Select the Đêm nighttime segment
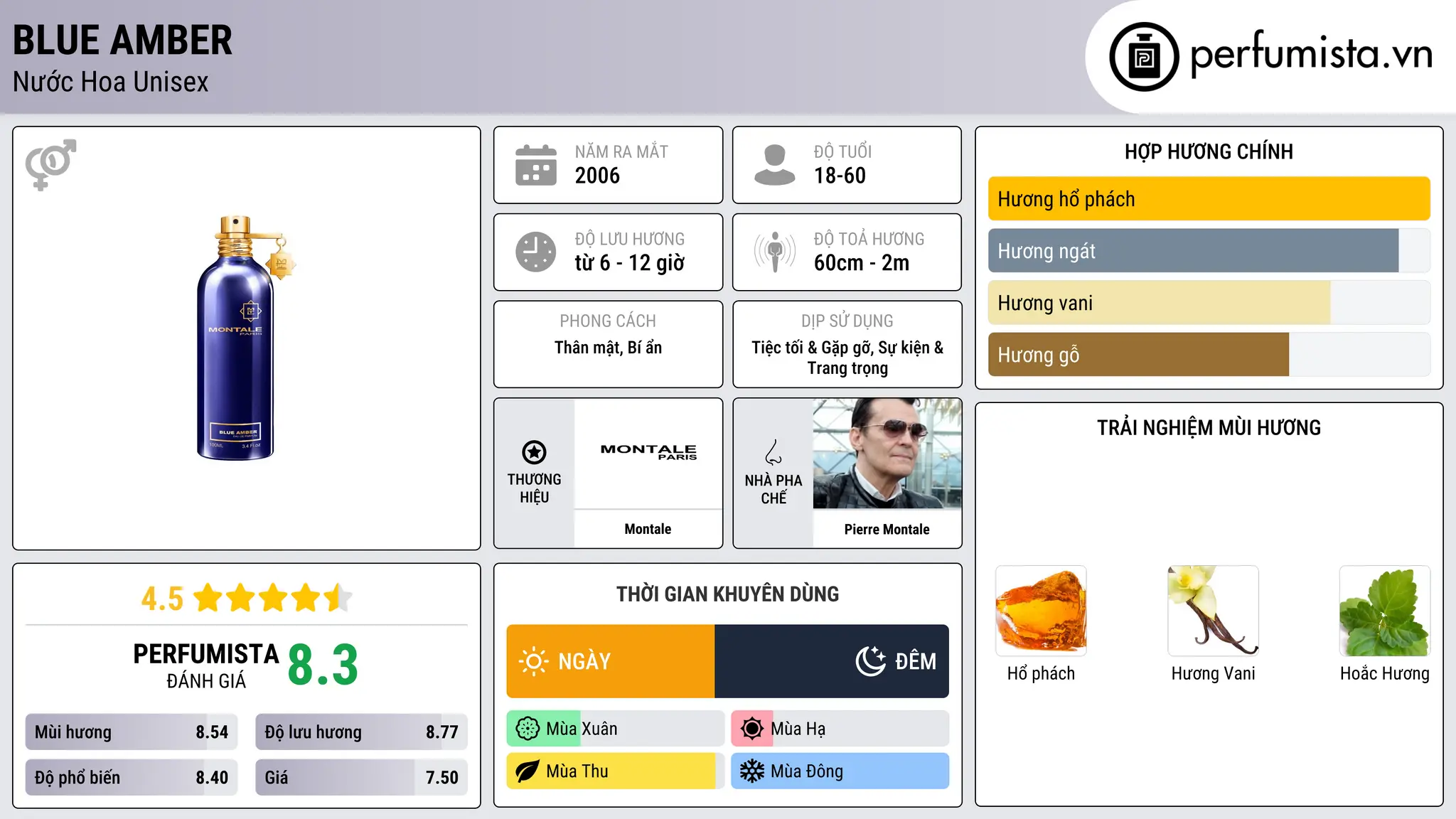Viewport: 1456px width, 819px height. (x=832, y=661)
